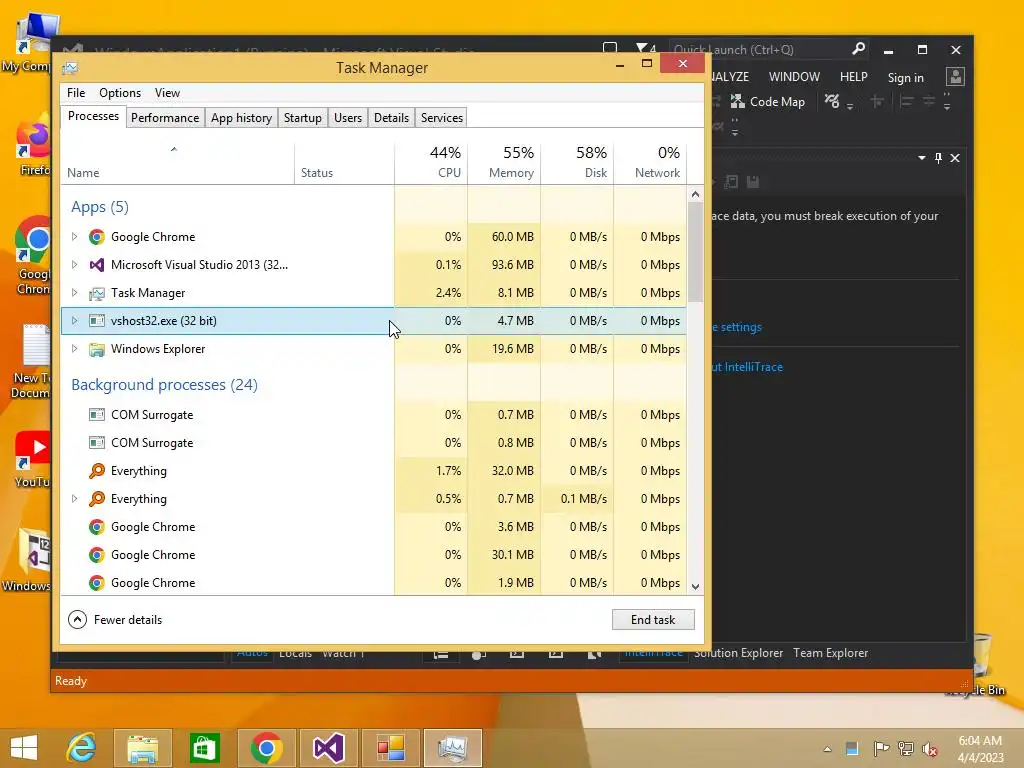
Task: Switch to the Services tab
Action: coord(441,118)
